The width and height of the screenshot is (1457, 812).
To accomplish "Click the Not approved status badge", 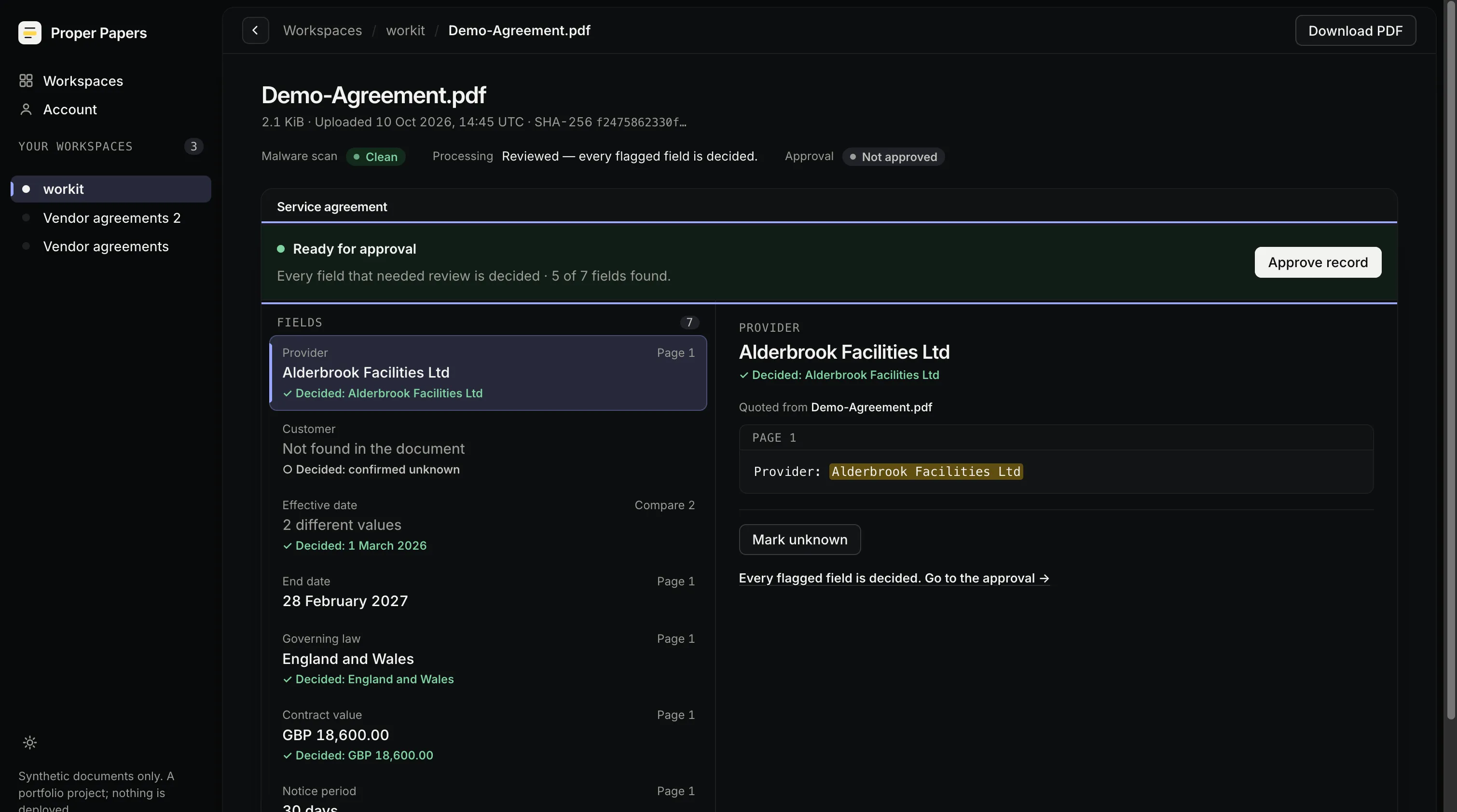I will coord(893,157).
